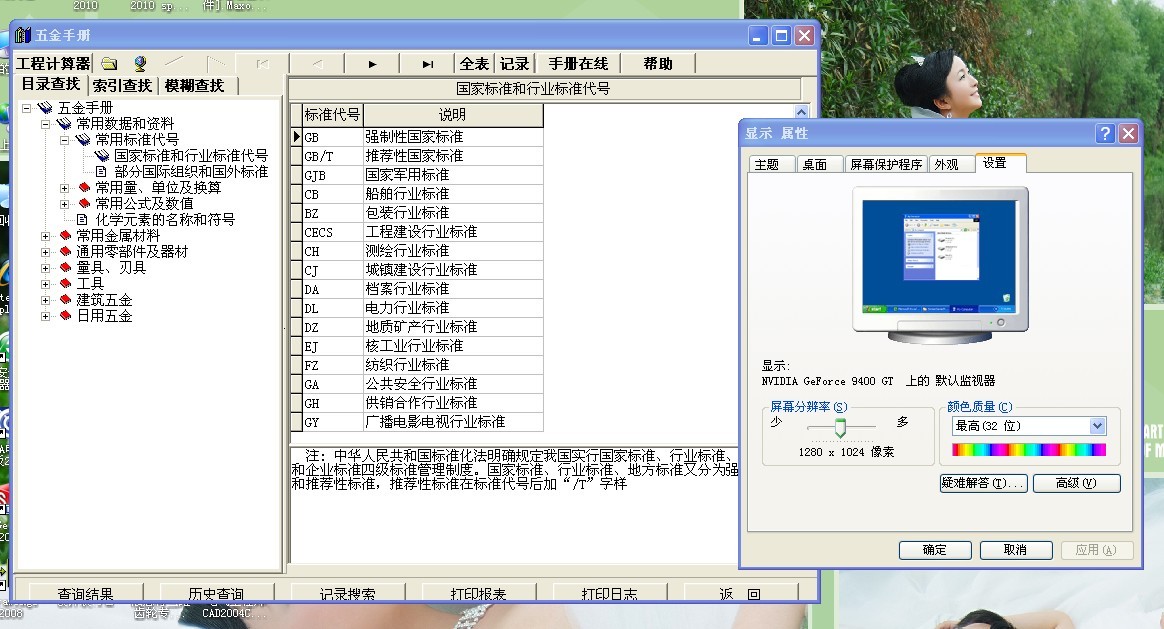Click the 打印报表 bottom button
Screen dimensions: 1164x629
[479, 593]
